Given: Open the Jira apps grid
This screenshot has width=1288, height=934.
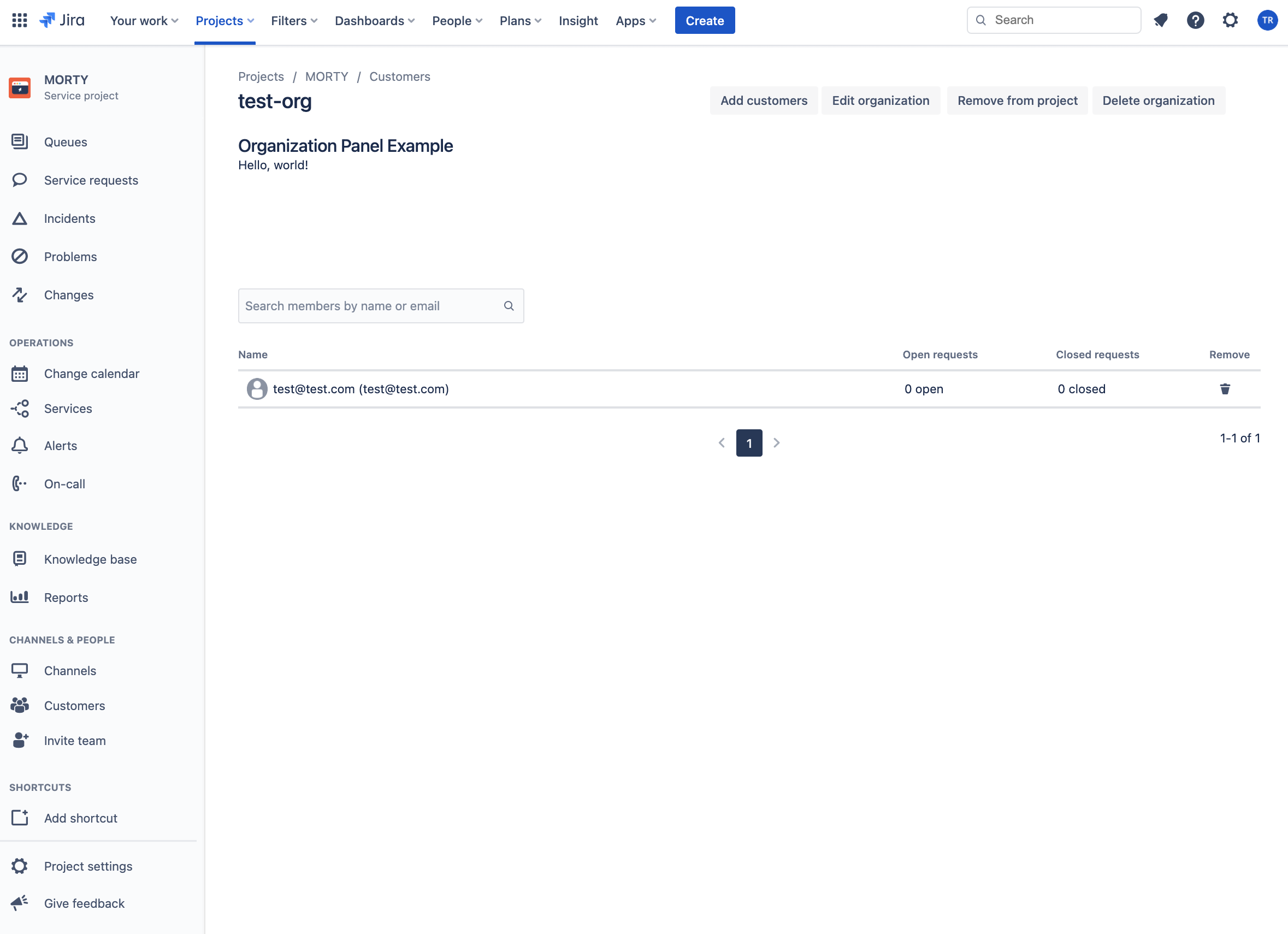Looking at the screenshot, I should (19, 20).
